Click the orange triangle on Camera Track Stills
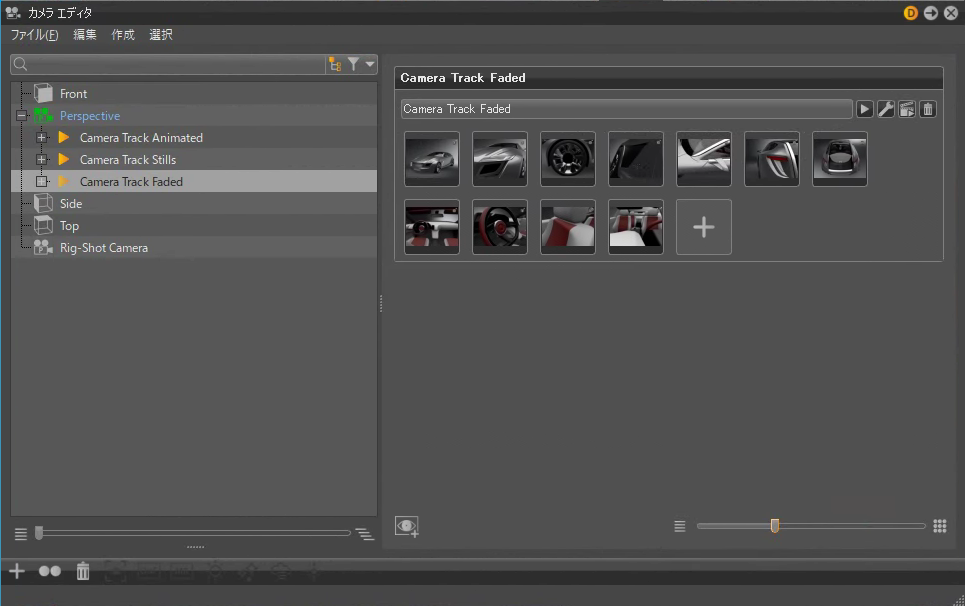 pyautogui.click(x=63, y=159)
